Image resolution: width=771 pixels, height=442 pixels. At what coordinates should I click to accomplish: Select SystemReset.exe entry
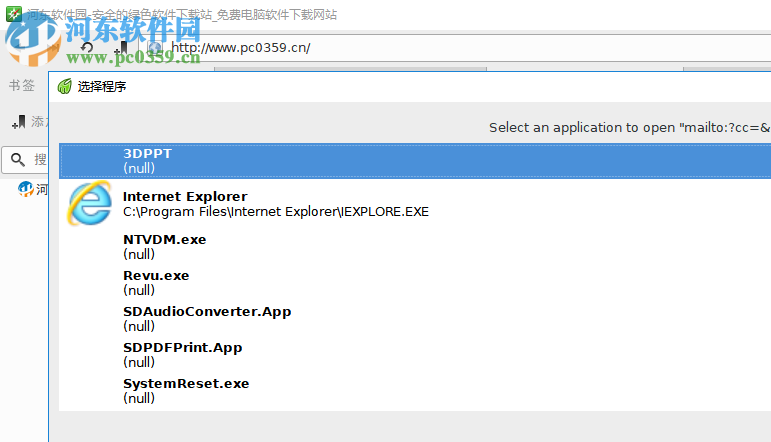tap(415, 390)
